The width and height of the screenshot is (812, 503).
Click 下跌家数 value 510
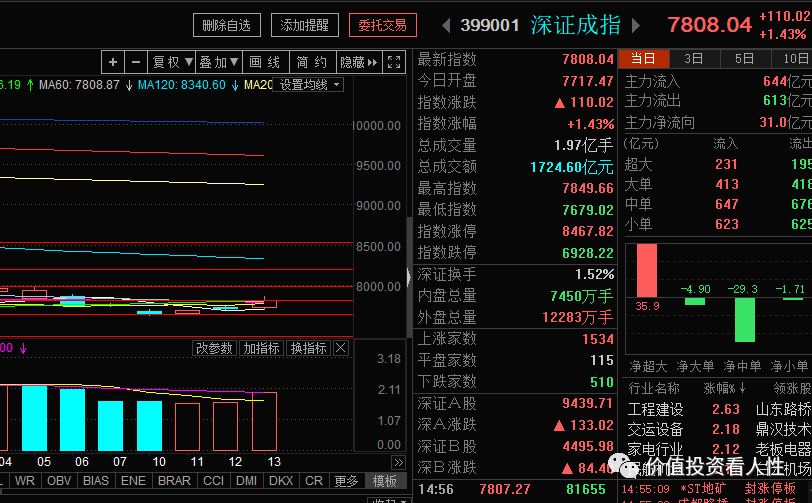pyautogui.click(x=602, y=382)
